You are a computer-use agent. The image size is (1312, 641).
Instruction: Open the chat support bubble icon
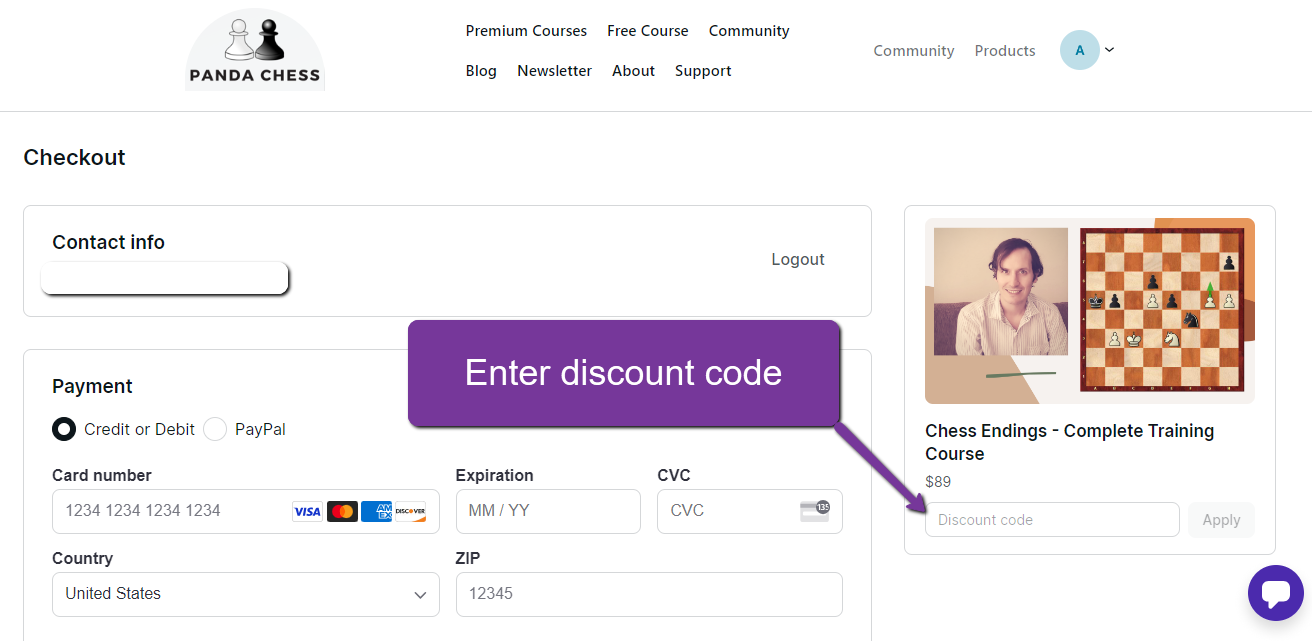[x=1275, y=593]
